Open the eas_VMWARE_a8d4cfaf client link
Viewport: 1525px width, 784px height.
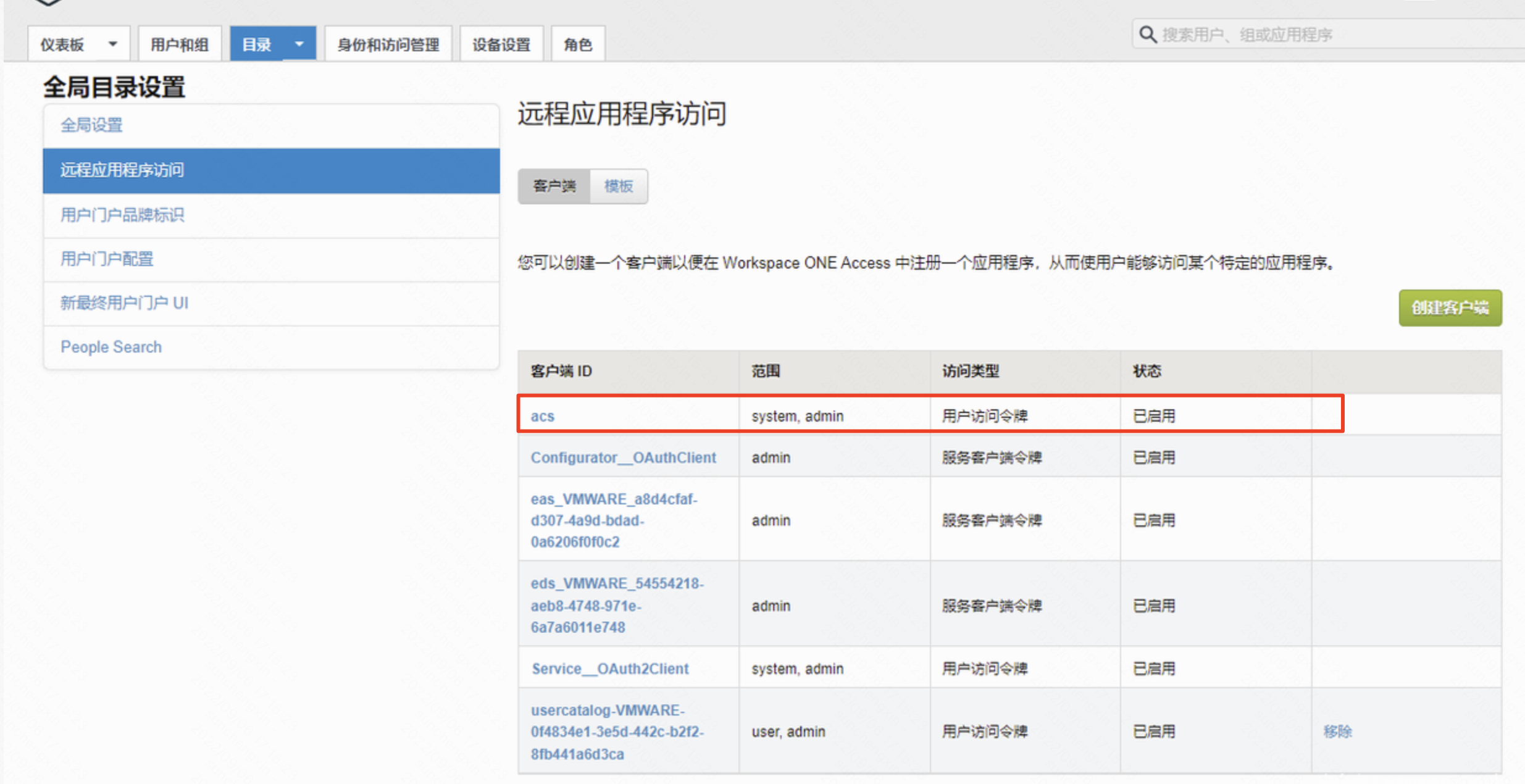point(614,520)
